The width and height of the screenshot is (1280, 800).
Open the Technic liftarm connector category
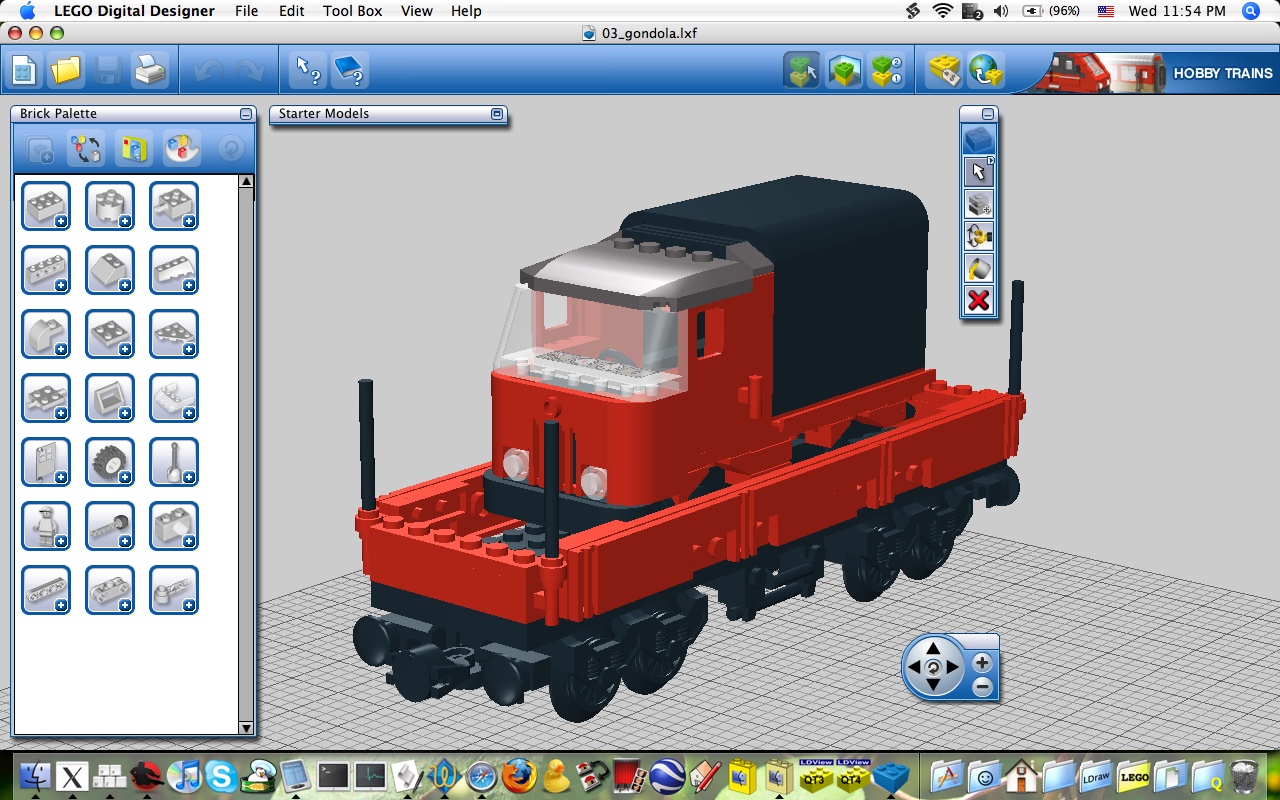[x=110, y=590]
